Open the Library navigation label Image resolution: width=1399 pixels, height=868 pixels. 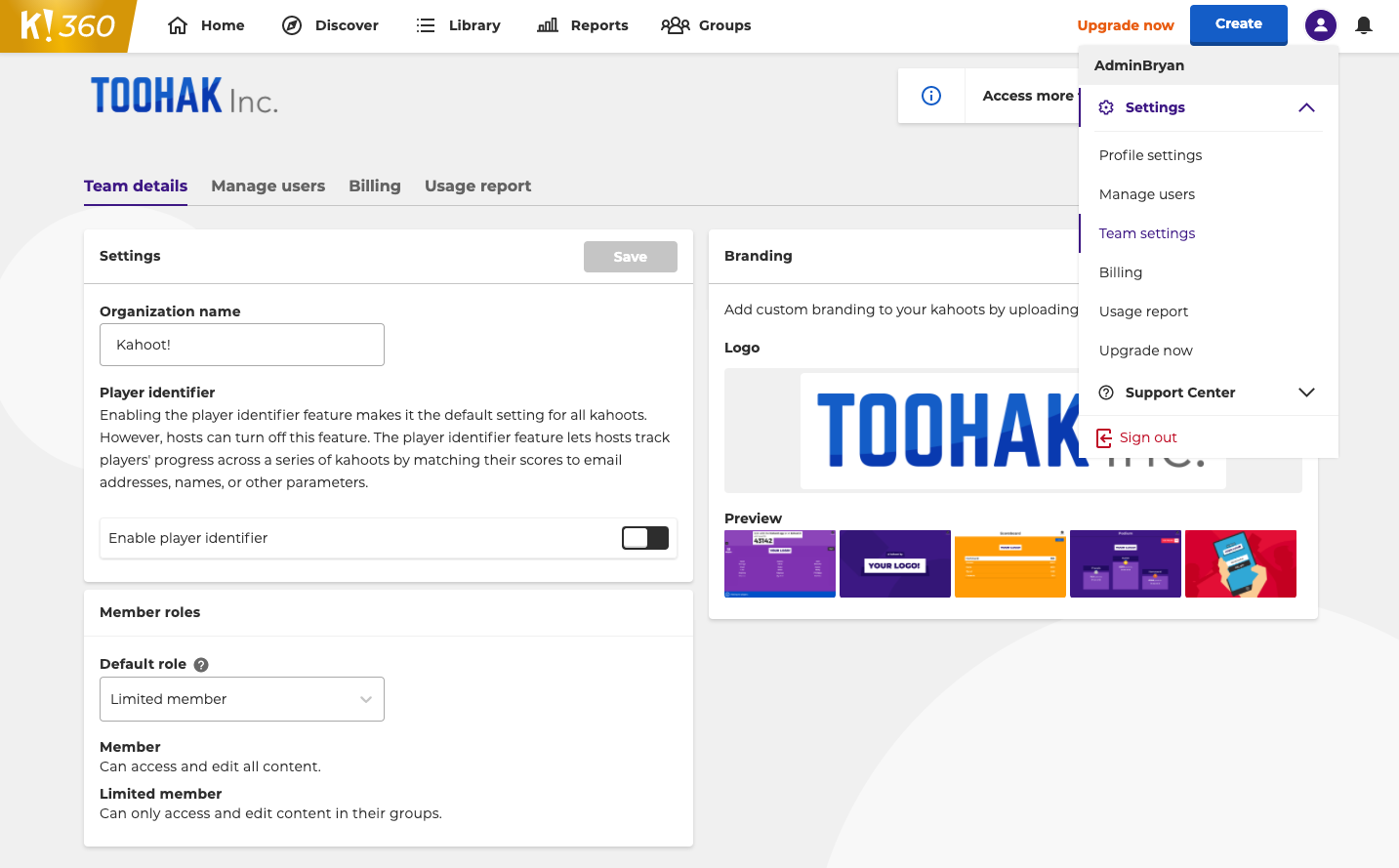pos(474,25)
